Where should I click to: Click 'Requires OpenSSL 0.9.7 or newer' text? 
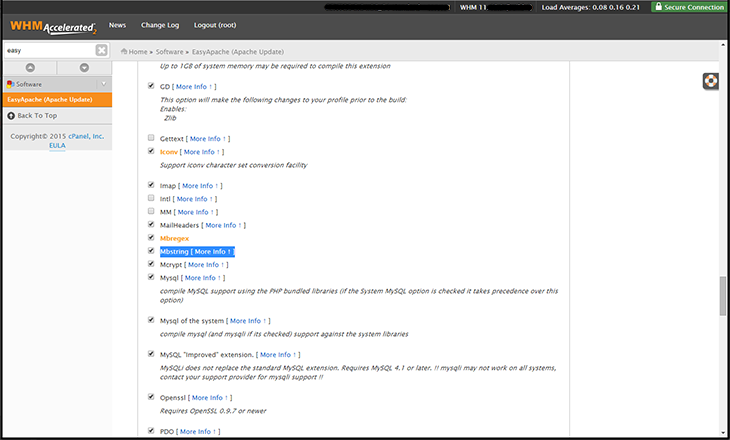click(213, 411)
